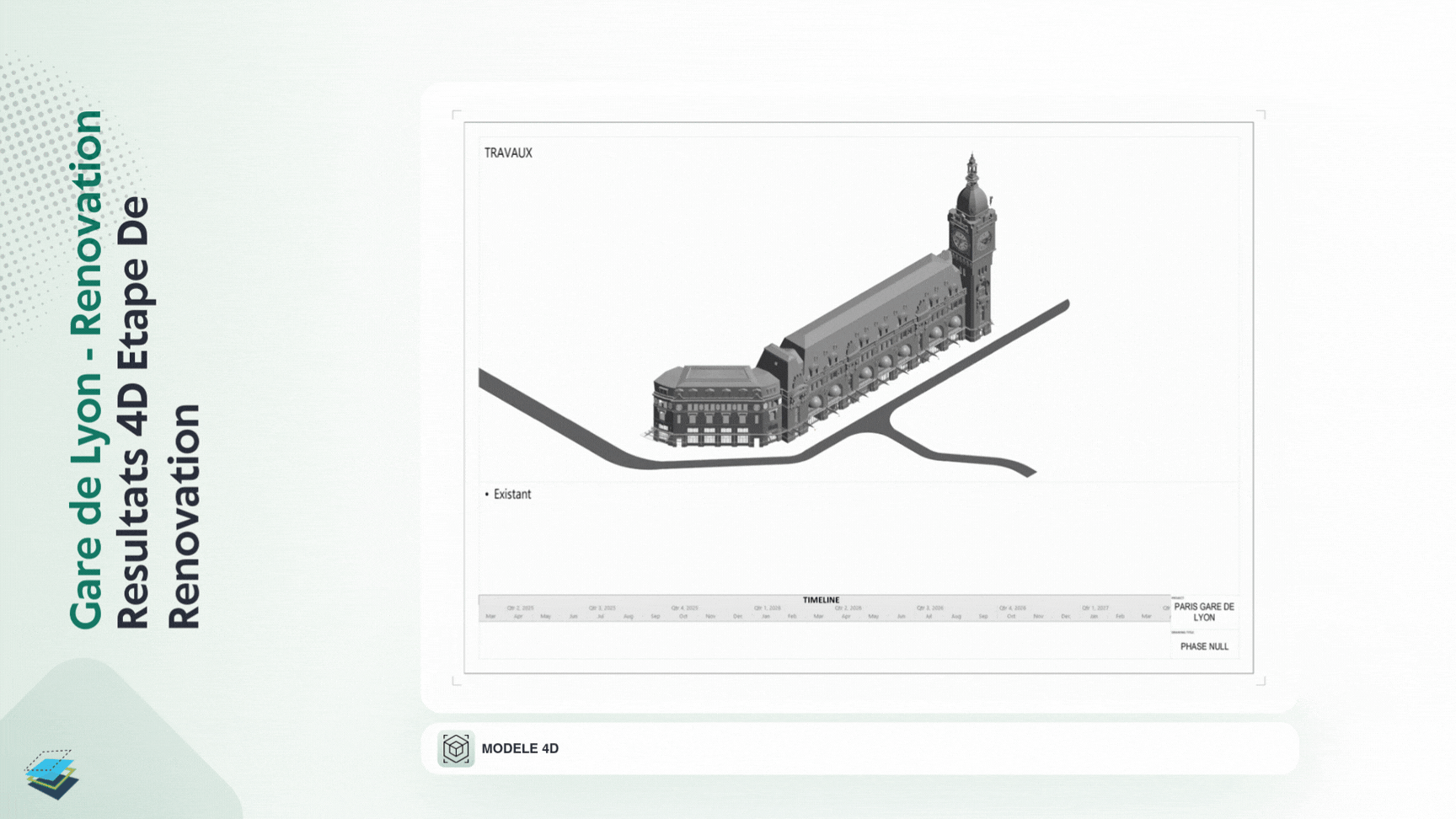Select Qtr 3, 2026 on the timeline
The image size is (1456, 819).
coord(930,608)
